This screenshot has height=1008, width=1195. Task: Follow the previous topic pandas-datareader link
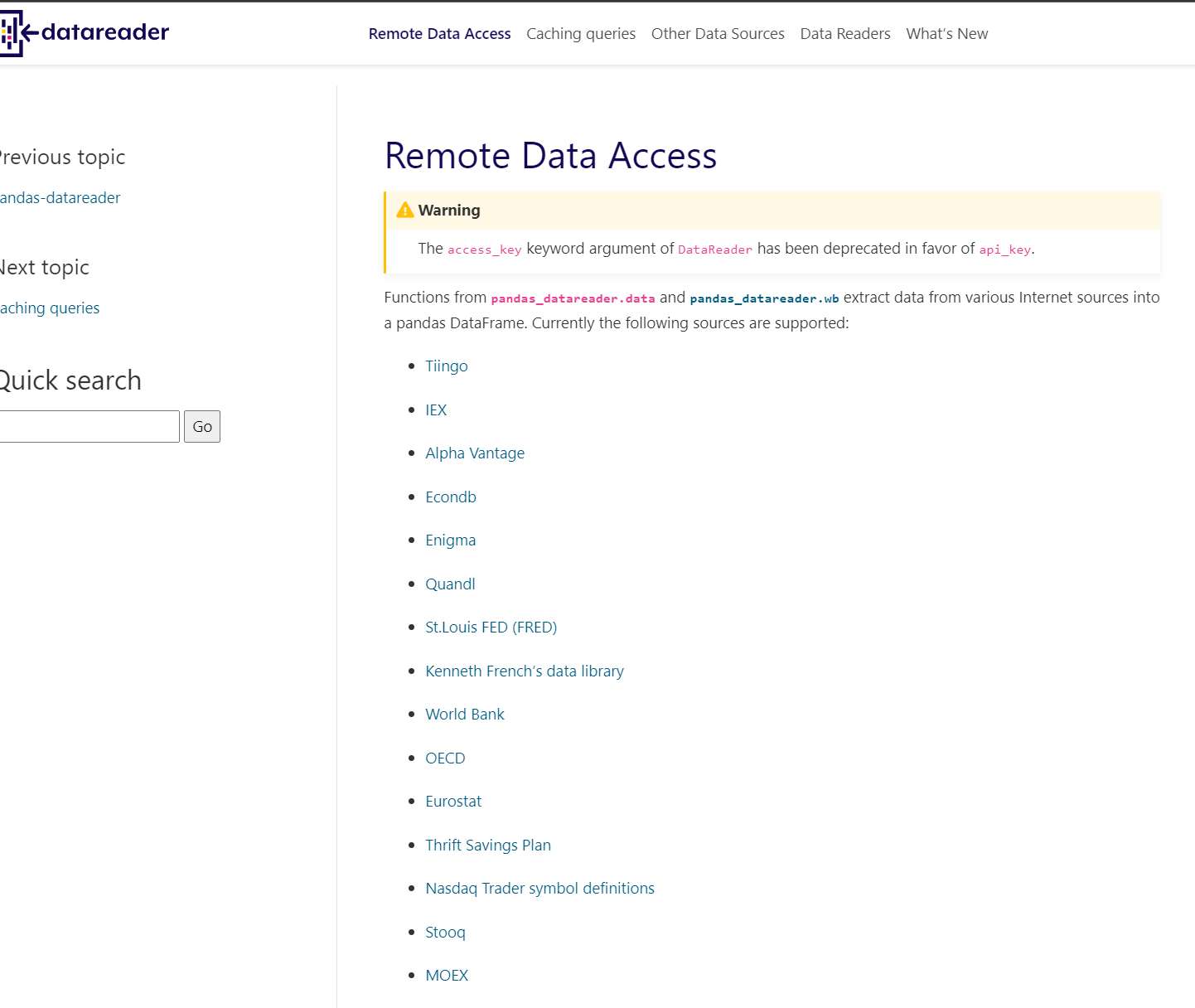tap(60, 198)
